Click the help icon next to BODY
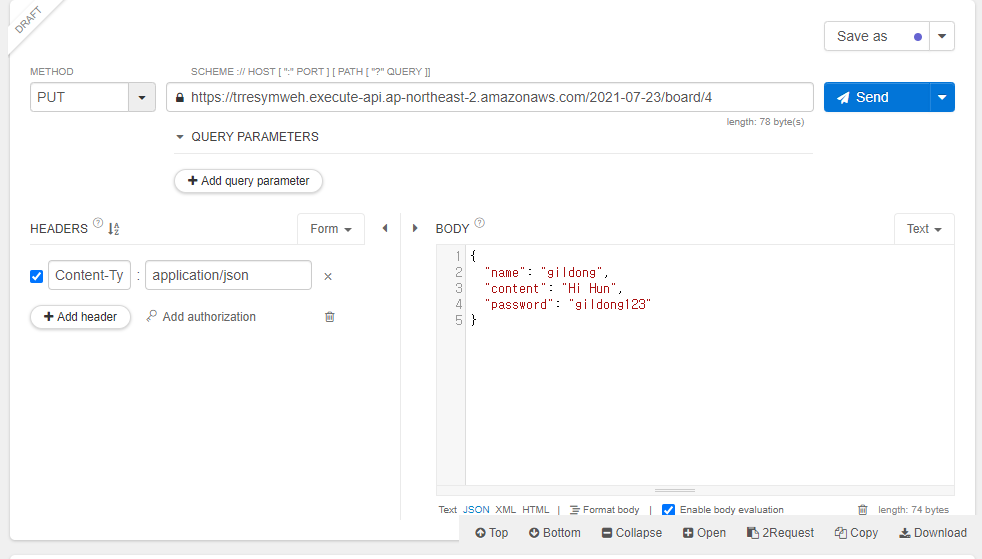This screenshot has width=982, height=559. click(480, 224)
